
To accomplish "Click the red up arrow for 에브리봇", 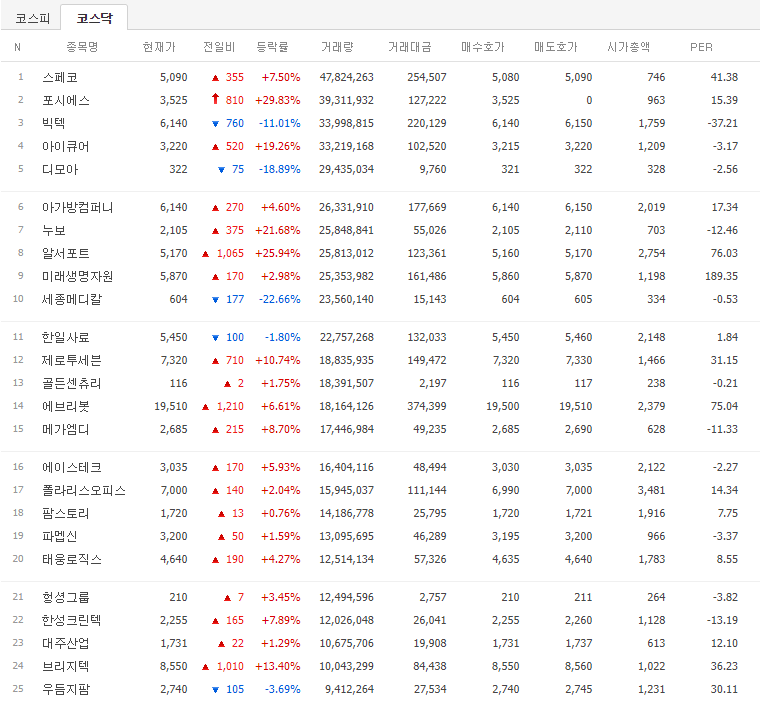I will click(x=206, y=407).
